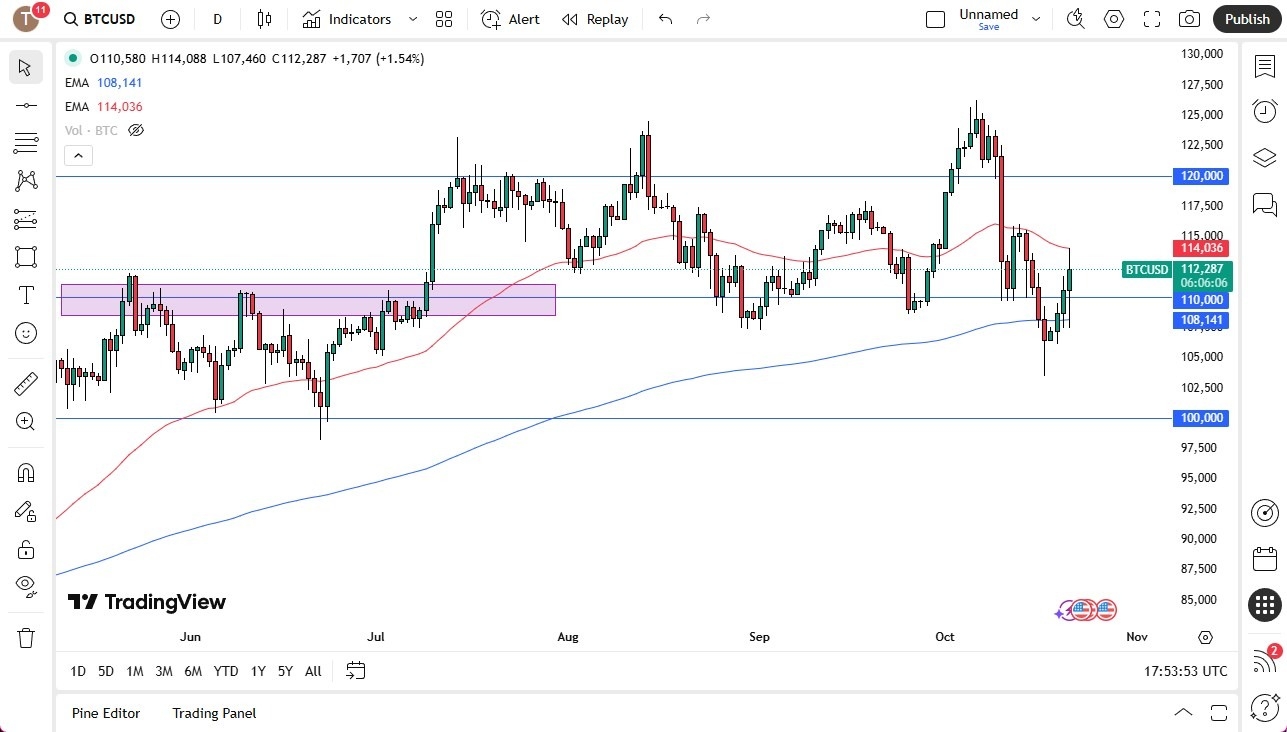Open the Indicators dropdown arrow
Viewport: 1287px width, 732px height.
[x=411, y=19]
